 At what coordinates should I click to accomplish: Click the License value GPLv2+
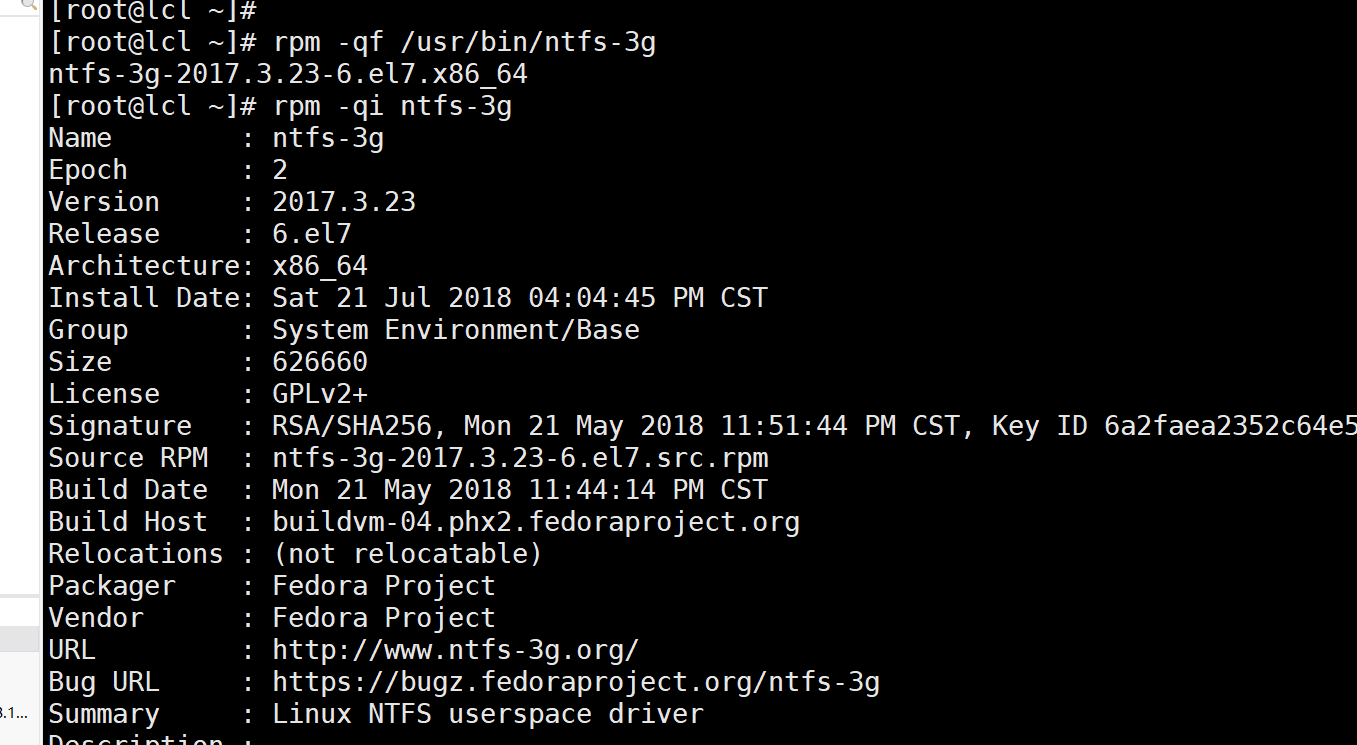tap(320, 394)
